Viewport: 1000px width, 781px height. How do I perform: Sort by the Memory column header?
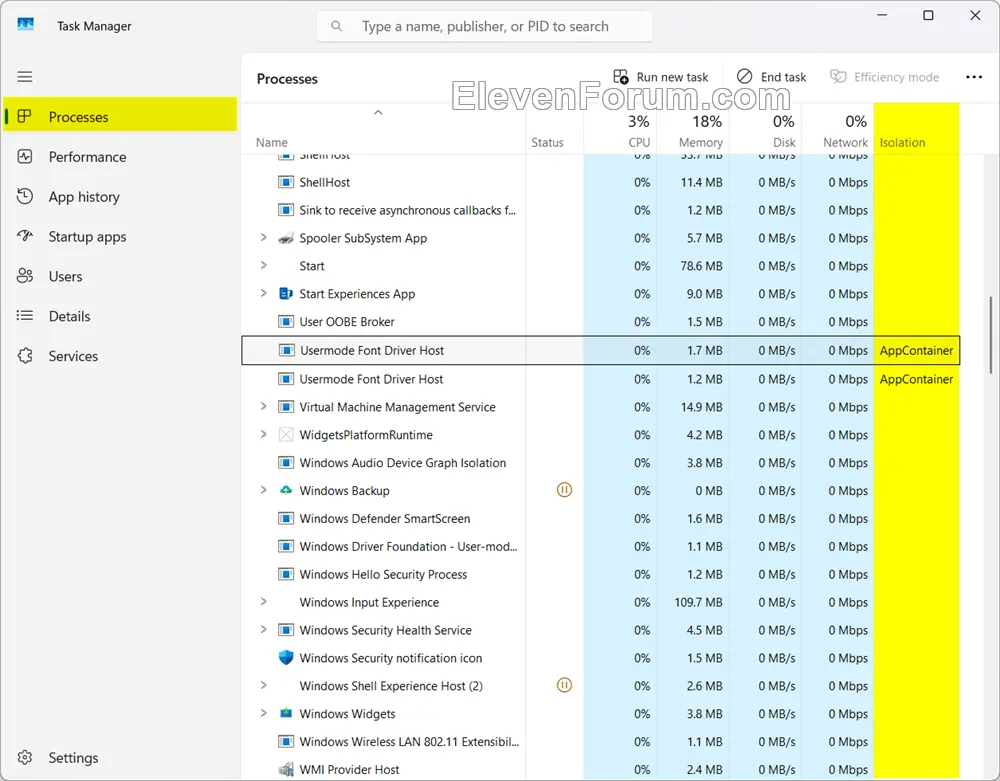[693, 129]
